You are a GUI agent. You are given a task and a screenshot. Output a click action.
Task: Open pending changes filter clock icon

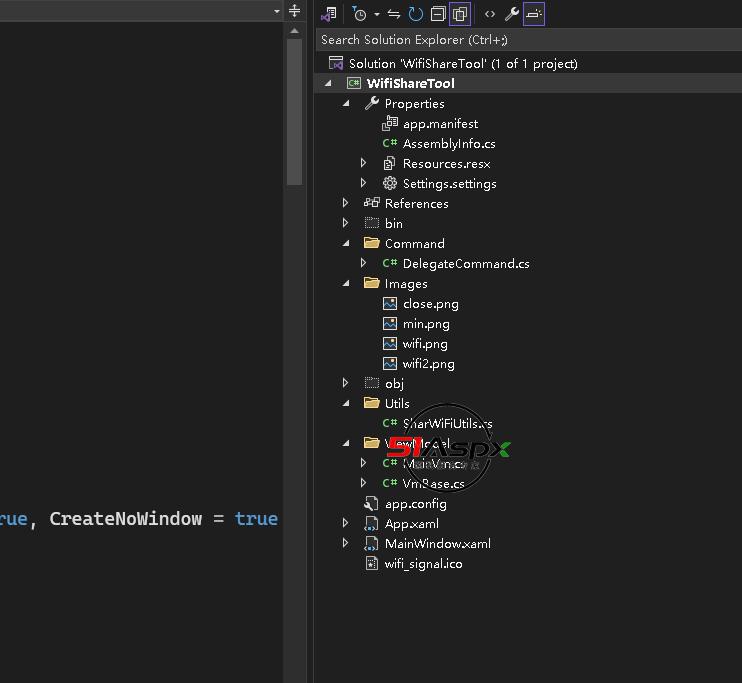pyautogui.click(x=359, y=14)
